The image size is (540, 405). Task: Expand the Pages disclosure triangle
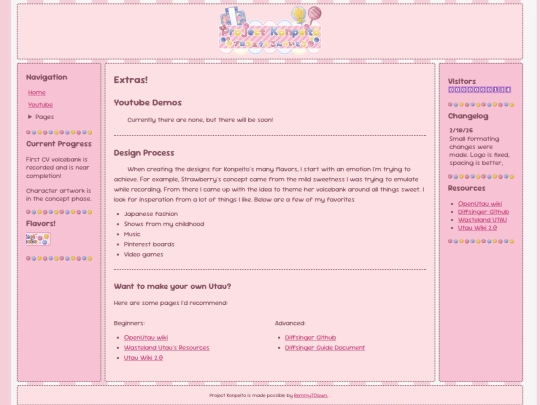tap(30, 117)
